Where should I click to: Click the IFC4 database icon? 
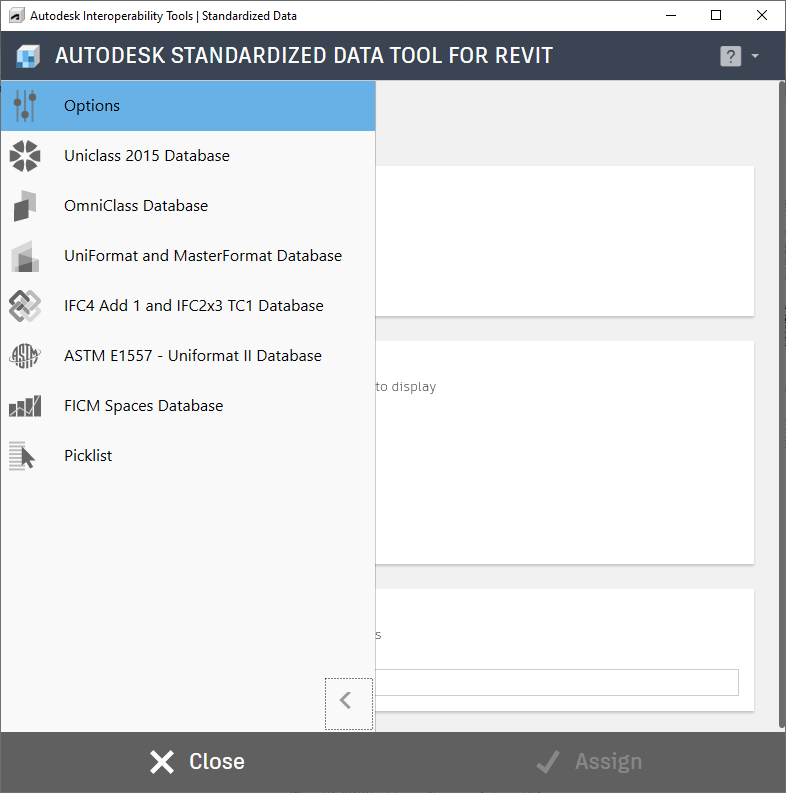pyautogui.click(x=25, y=306)
